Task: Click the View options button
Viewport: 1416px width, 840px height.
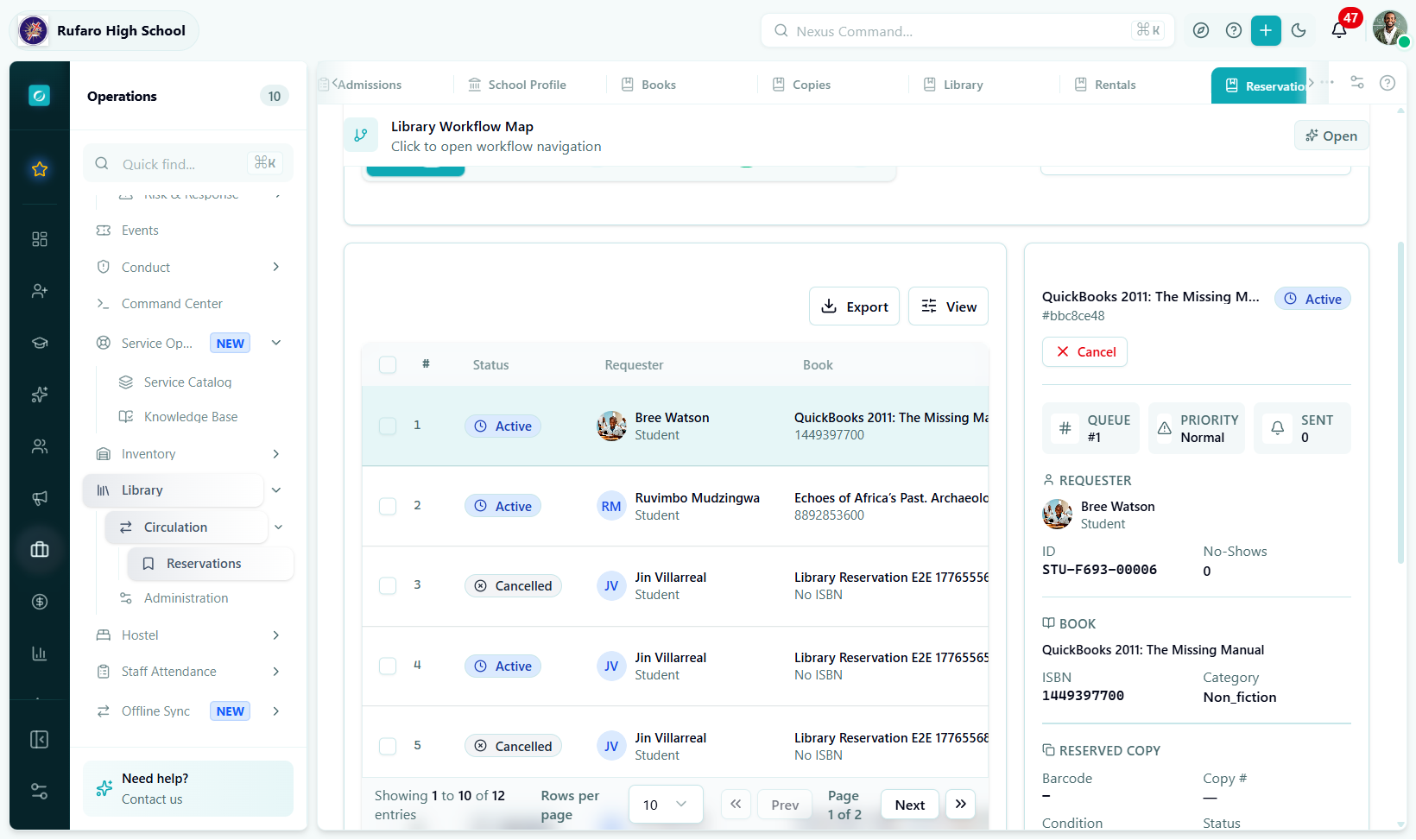Action: 948,306
